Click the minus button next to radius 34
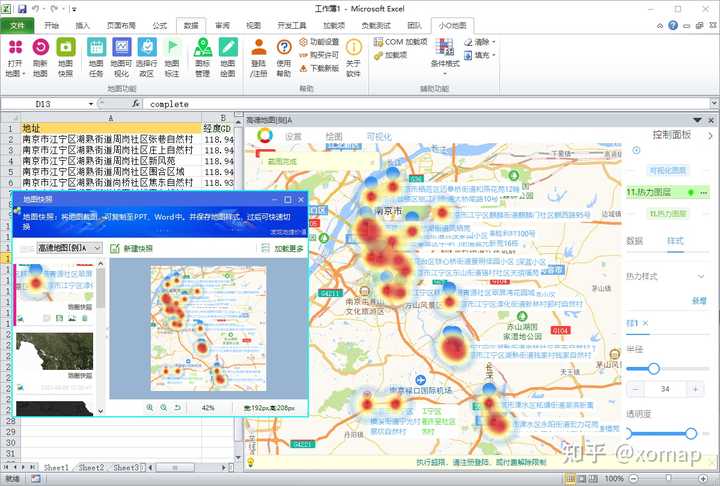This screenshot has width=720, height=486. coord(636,389)
